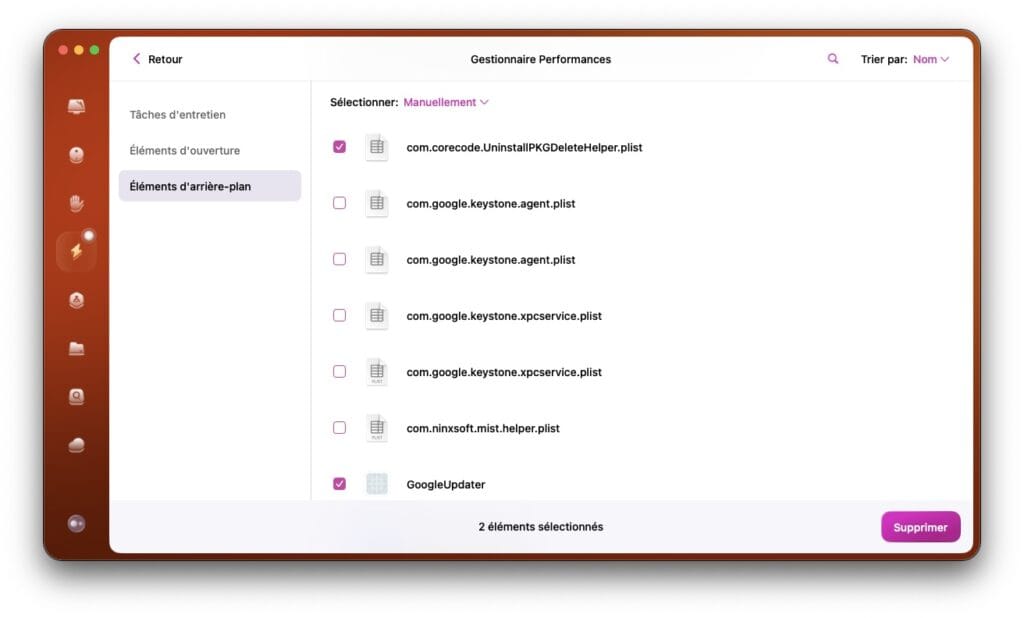The height and width of the screenshot is (618, 1024).
Task: Uncheck the GoogleUpdater checkbox
Action: click(x=340, y=484)
